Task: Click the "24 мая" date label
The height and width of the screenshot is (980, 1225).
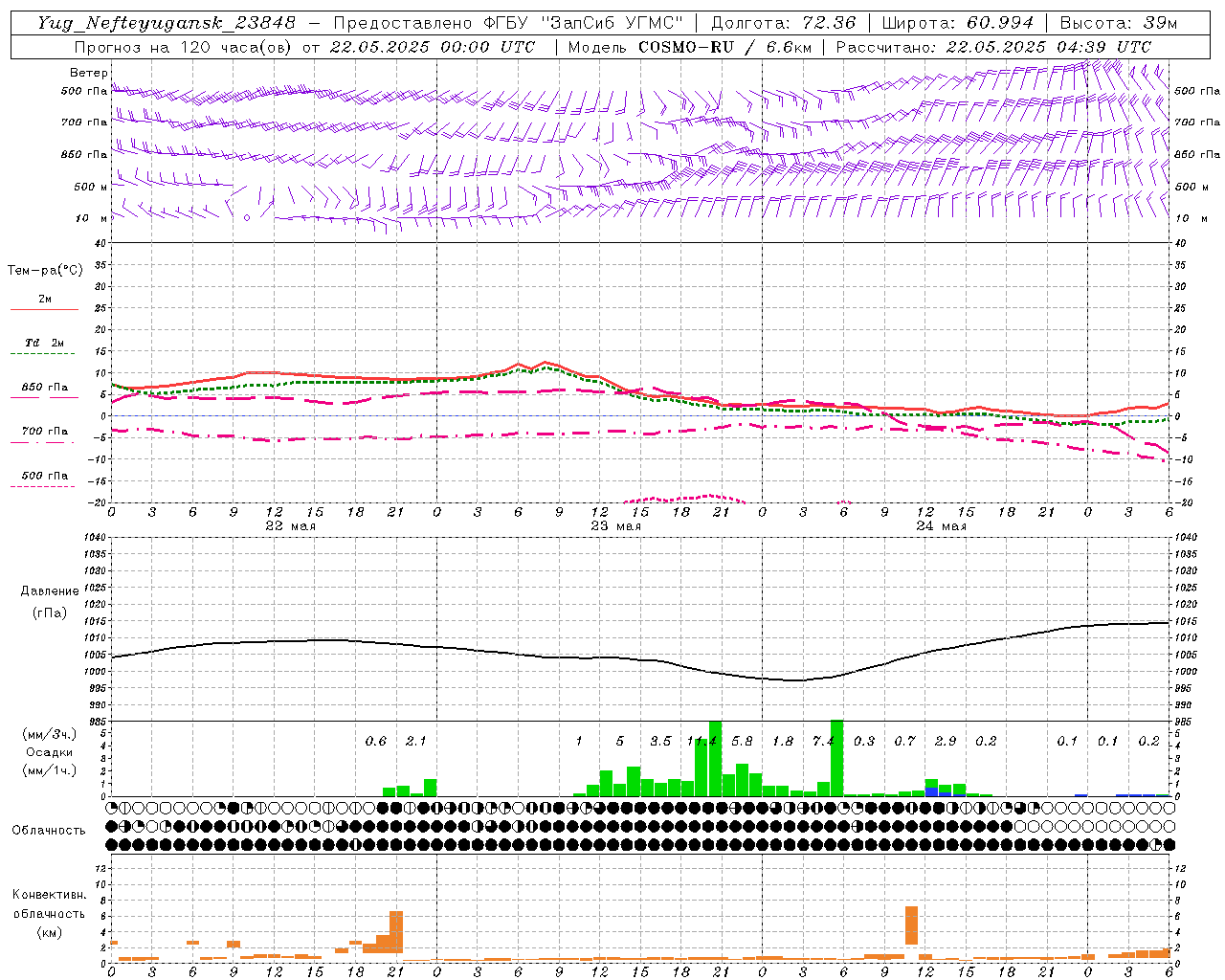Action: 942,526
